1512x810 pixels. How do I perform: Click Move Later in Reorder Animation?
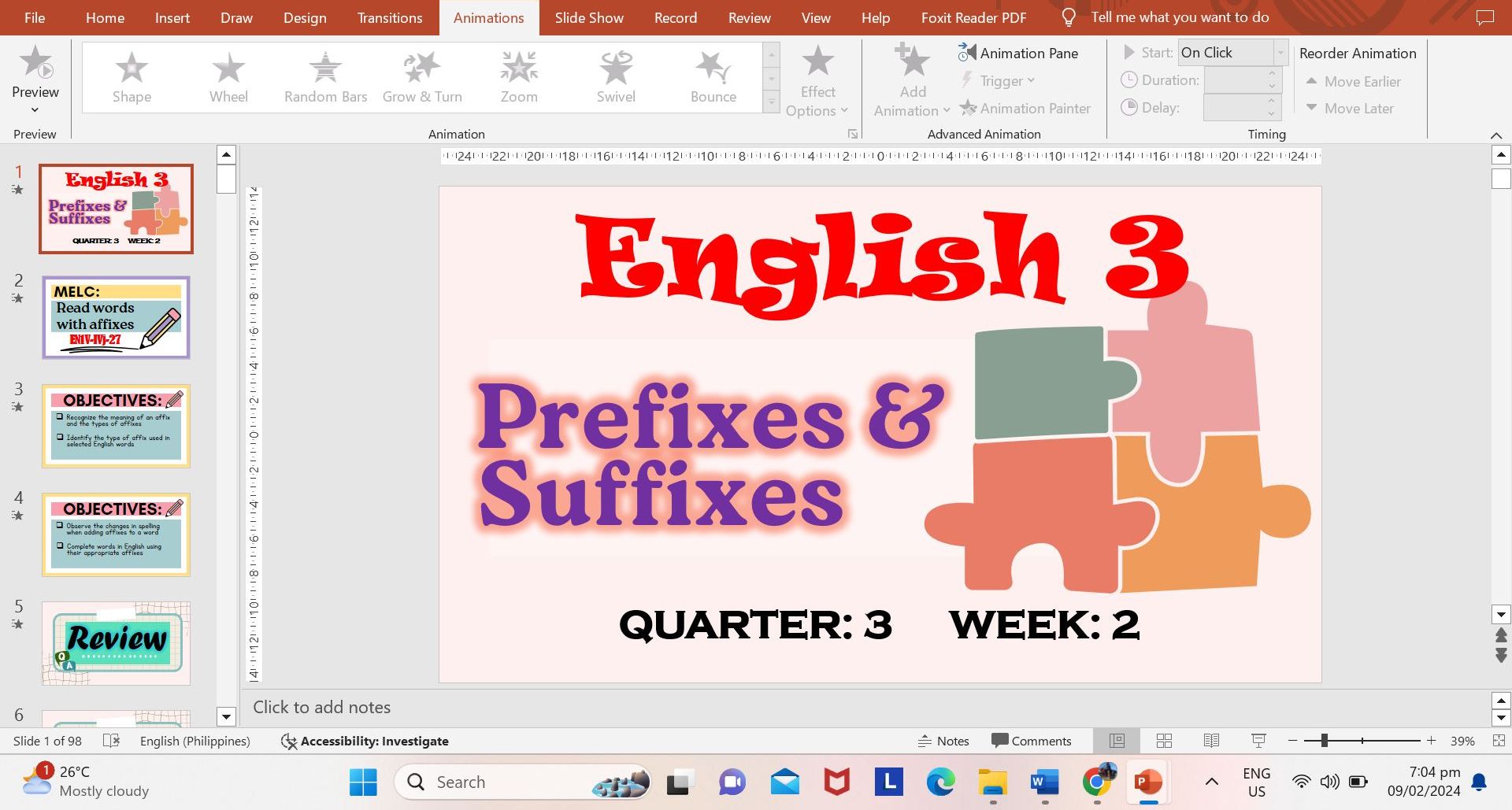pyautogui.click(x=1350, y=108)
